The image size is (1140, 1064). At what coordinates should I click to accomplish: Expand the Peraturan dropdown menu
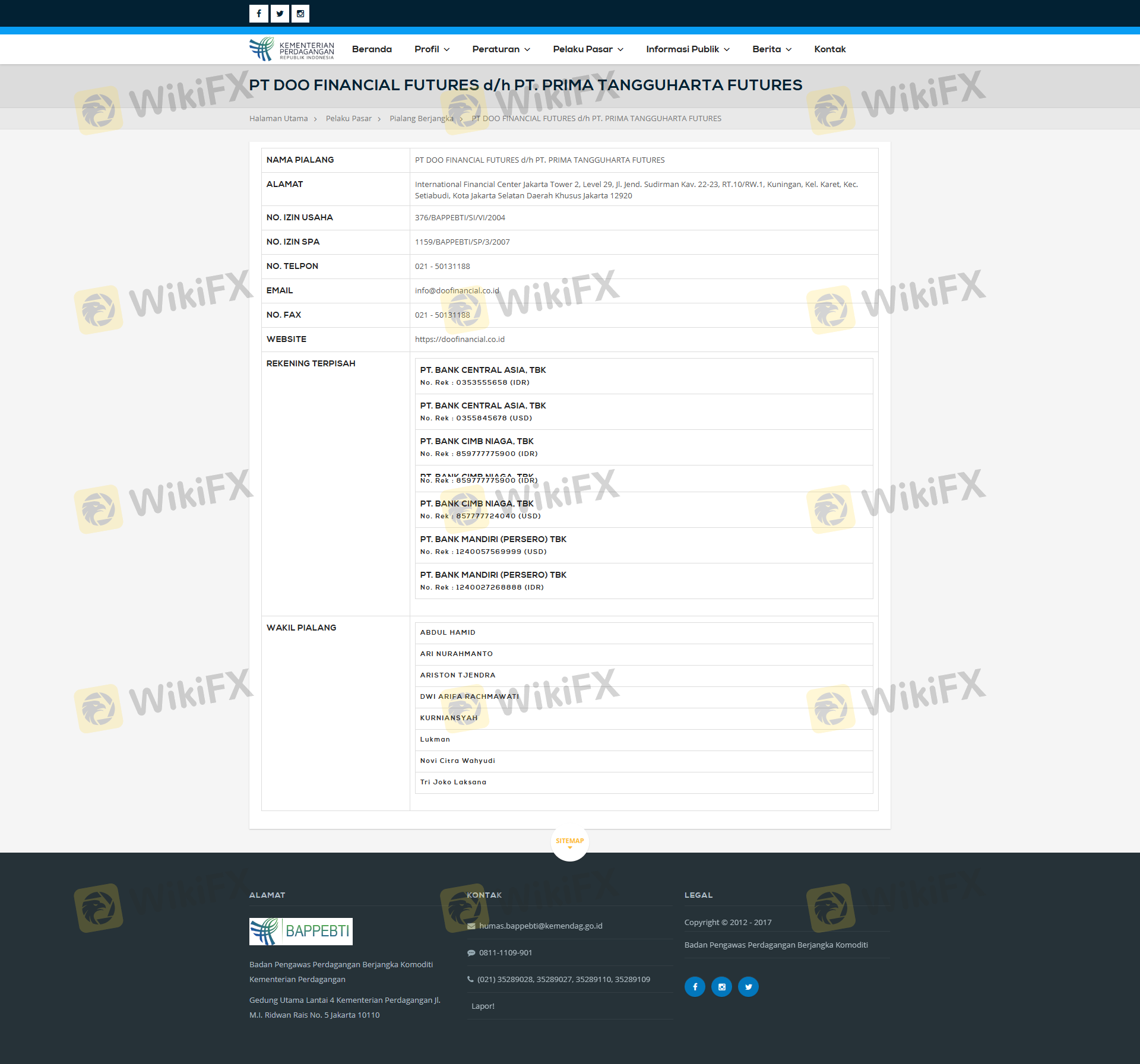click(x=501, y=49)
